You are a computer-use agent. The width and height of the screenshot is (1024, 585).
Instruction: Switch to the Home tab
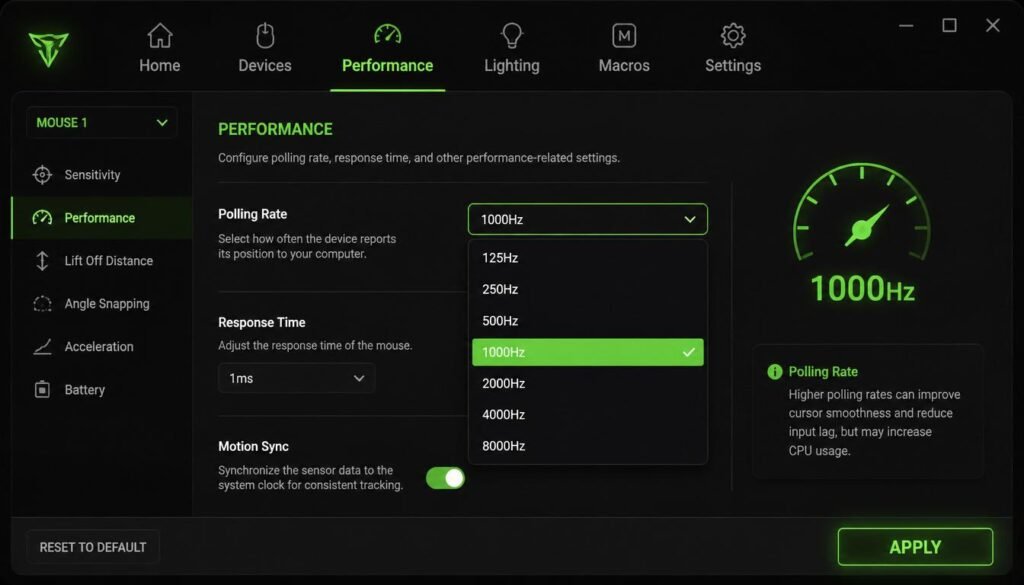(x=159, y=49)
